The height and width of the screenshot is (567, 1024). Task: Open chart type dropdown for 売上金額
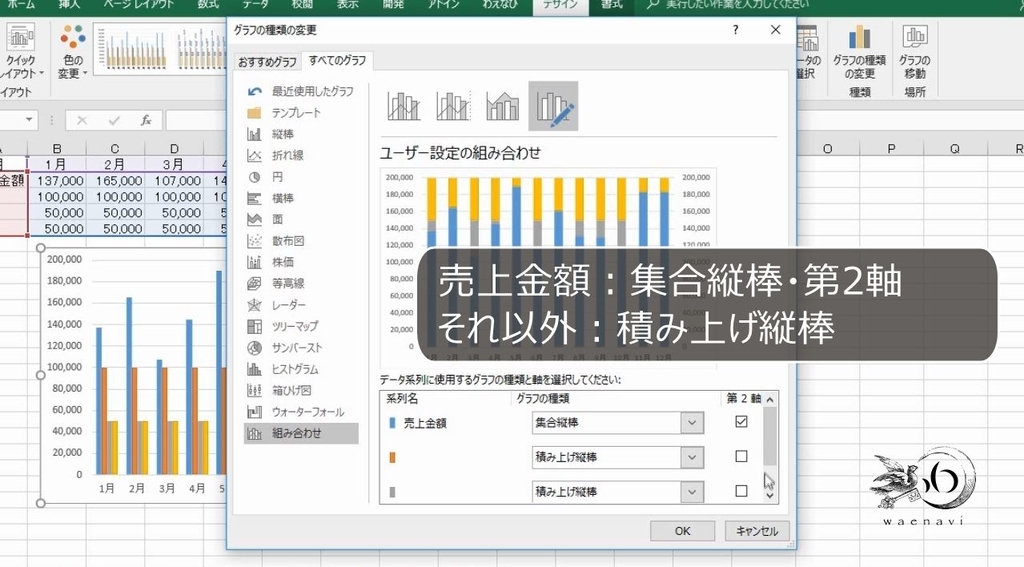pos(692,423)
